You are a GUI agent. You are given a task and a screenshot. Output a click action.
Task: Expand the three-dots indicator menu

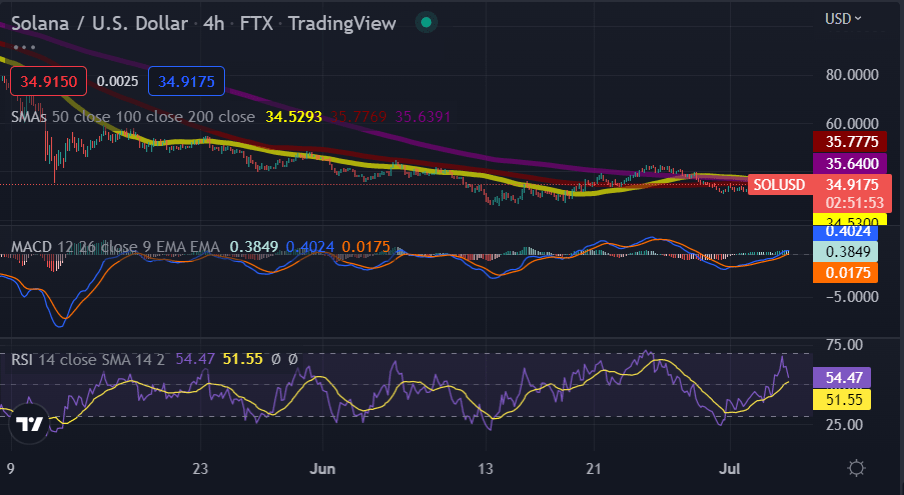point(24,47)
